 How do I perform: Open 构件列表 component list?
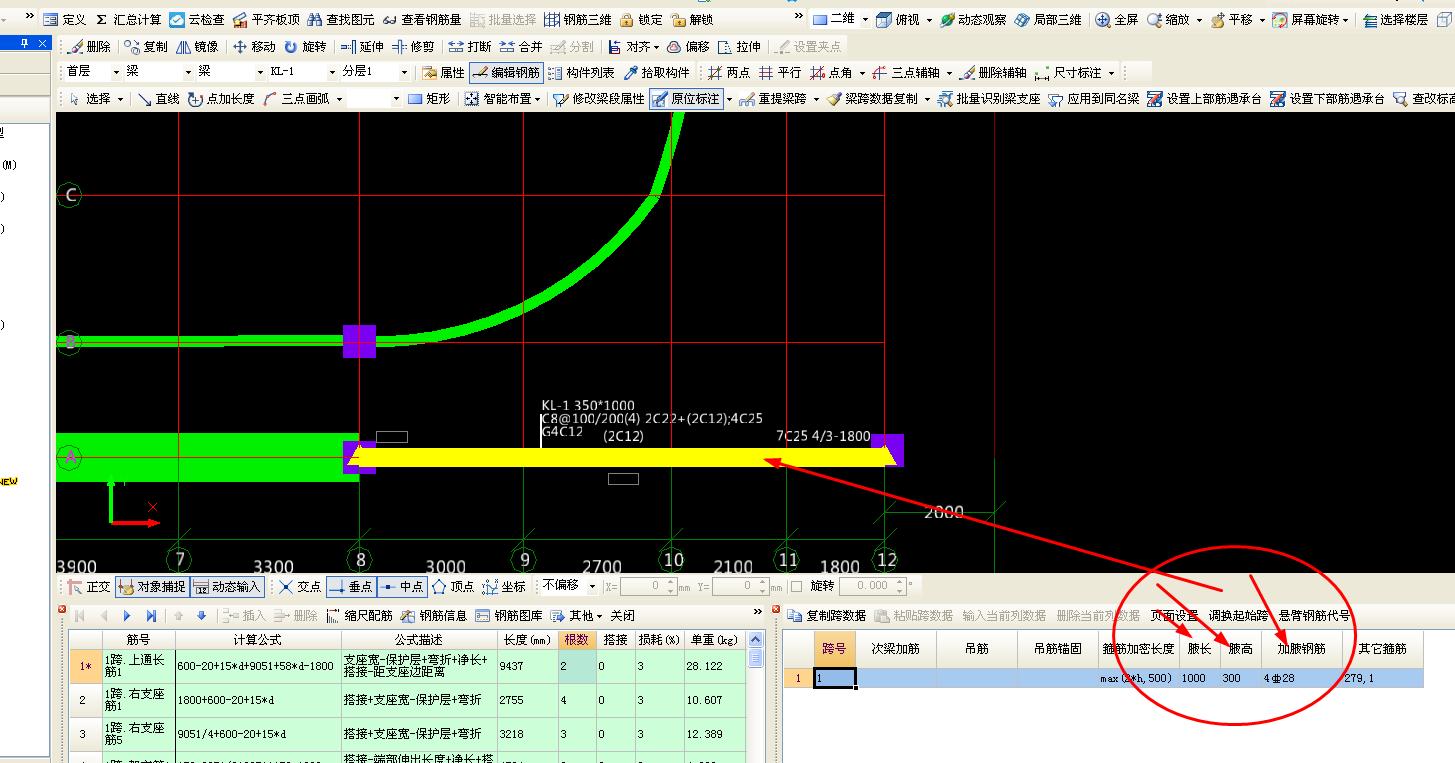[581, 72]
